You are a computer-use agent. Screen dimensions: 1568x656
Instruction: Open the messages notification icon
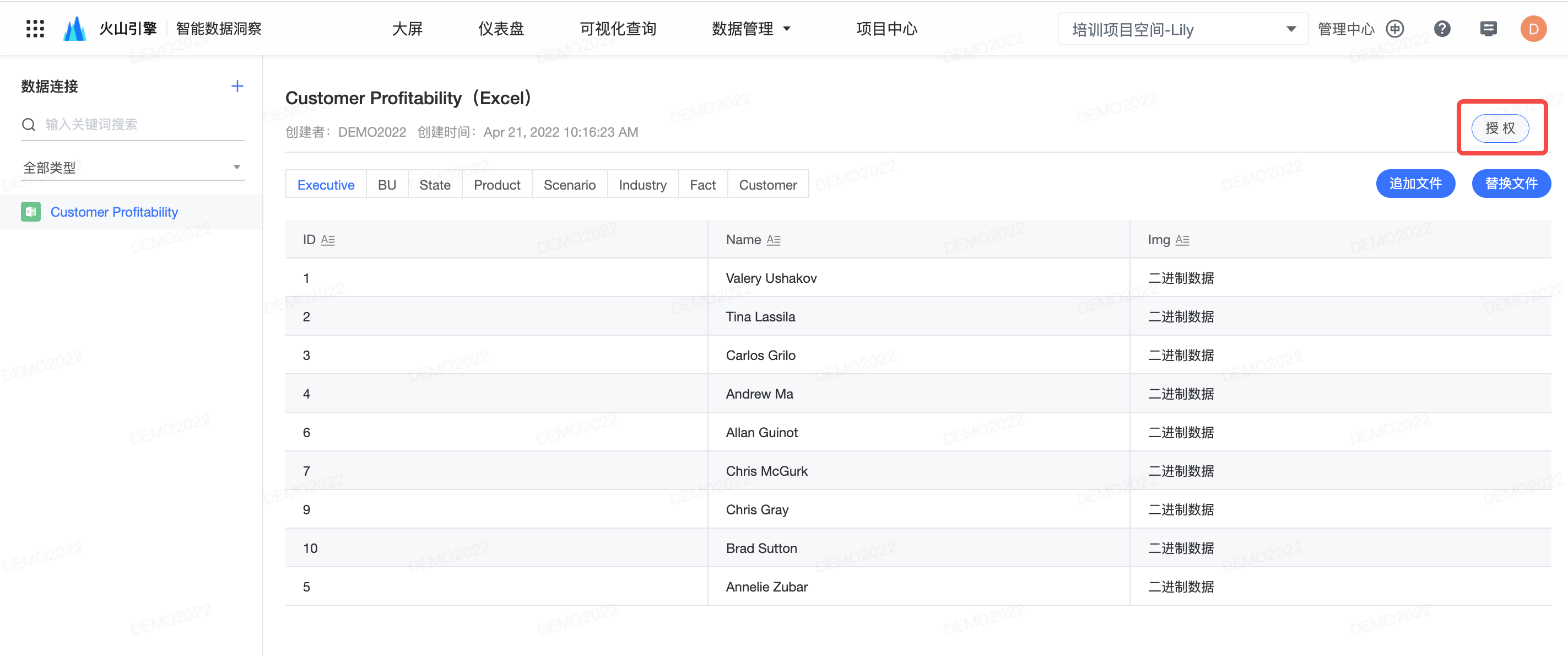point(1488,29)
